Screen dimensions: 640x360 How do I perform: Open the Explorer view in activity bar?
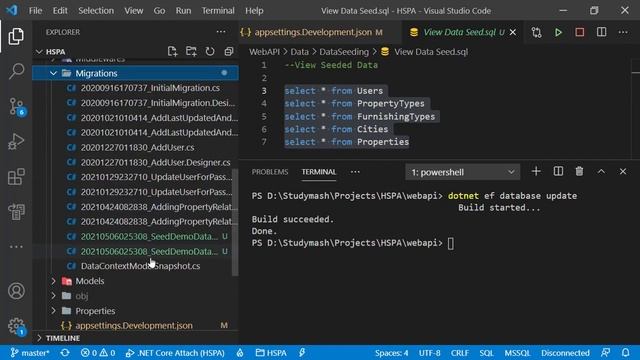coord(16,36)
